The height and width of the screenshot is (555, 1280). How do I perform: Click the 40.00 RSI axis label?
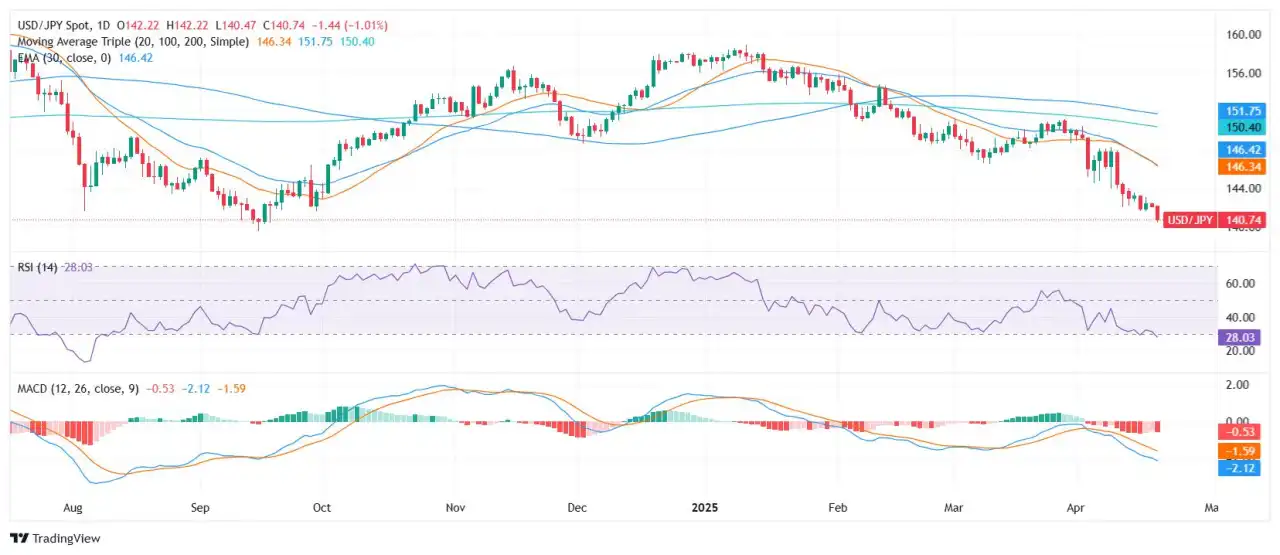tap(1240, 317)
